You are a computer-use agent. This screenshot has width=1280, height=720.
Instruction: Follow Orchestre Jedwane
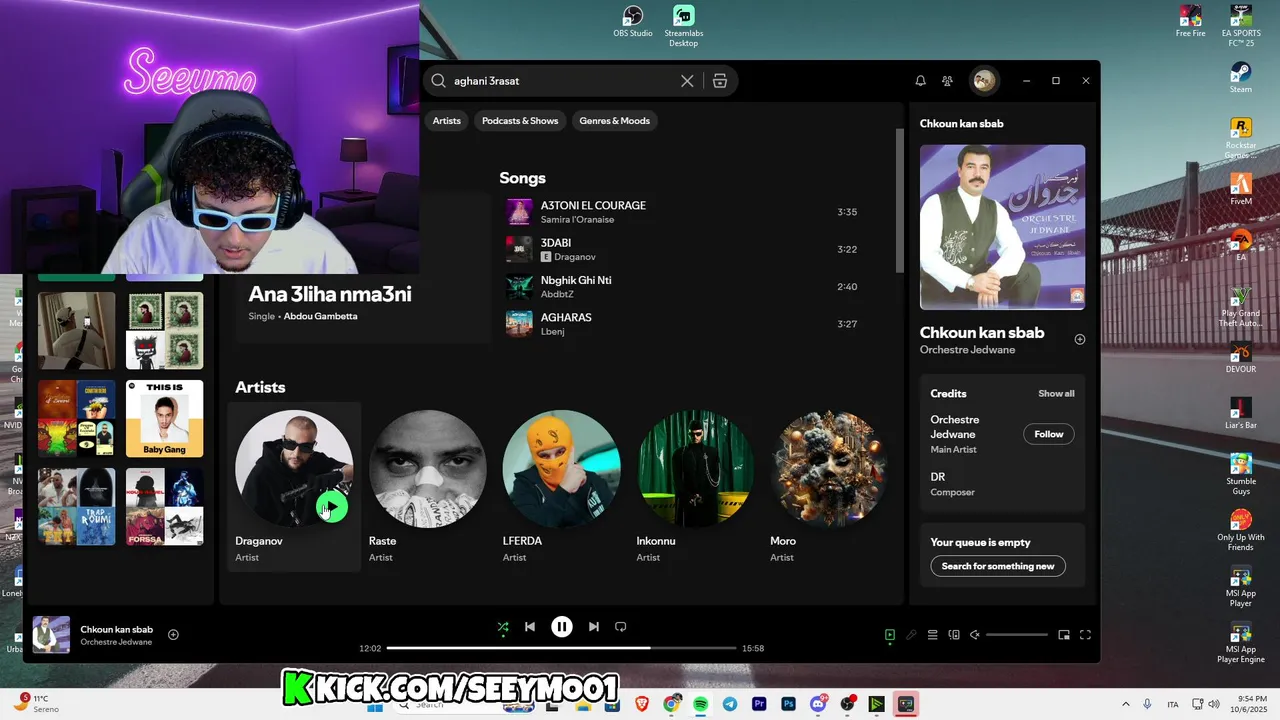pyautogui.click(x=1048, y=434)
